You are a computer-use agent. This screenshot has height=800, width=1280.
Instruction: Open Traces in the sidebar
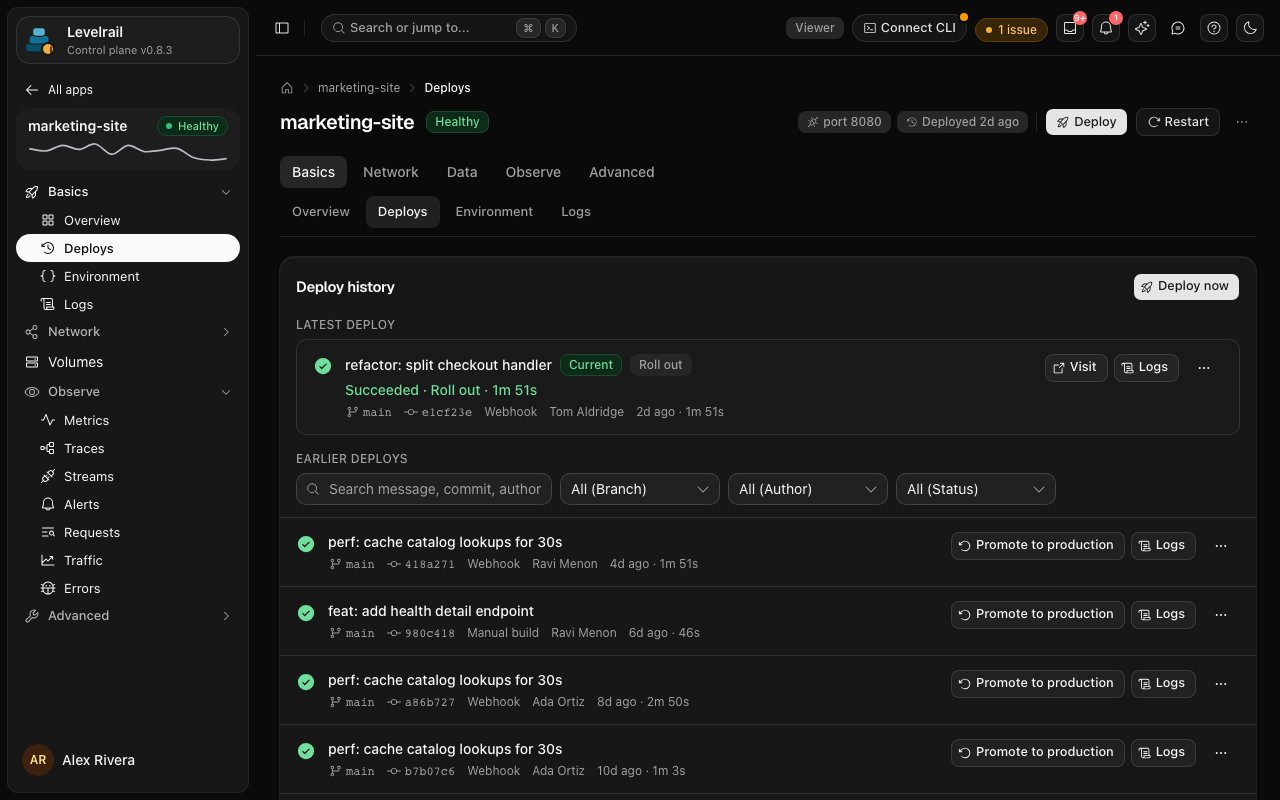pos(128,449)
